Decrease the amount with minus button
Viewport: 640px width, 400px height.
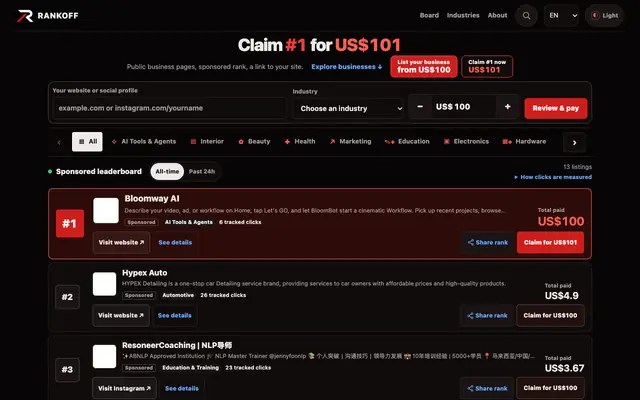(x=420, y=107)
